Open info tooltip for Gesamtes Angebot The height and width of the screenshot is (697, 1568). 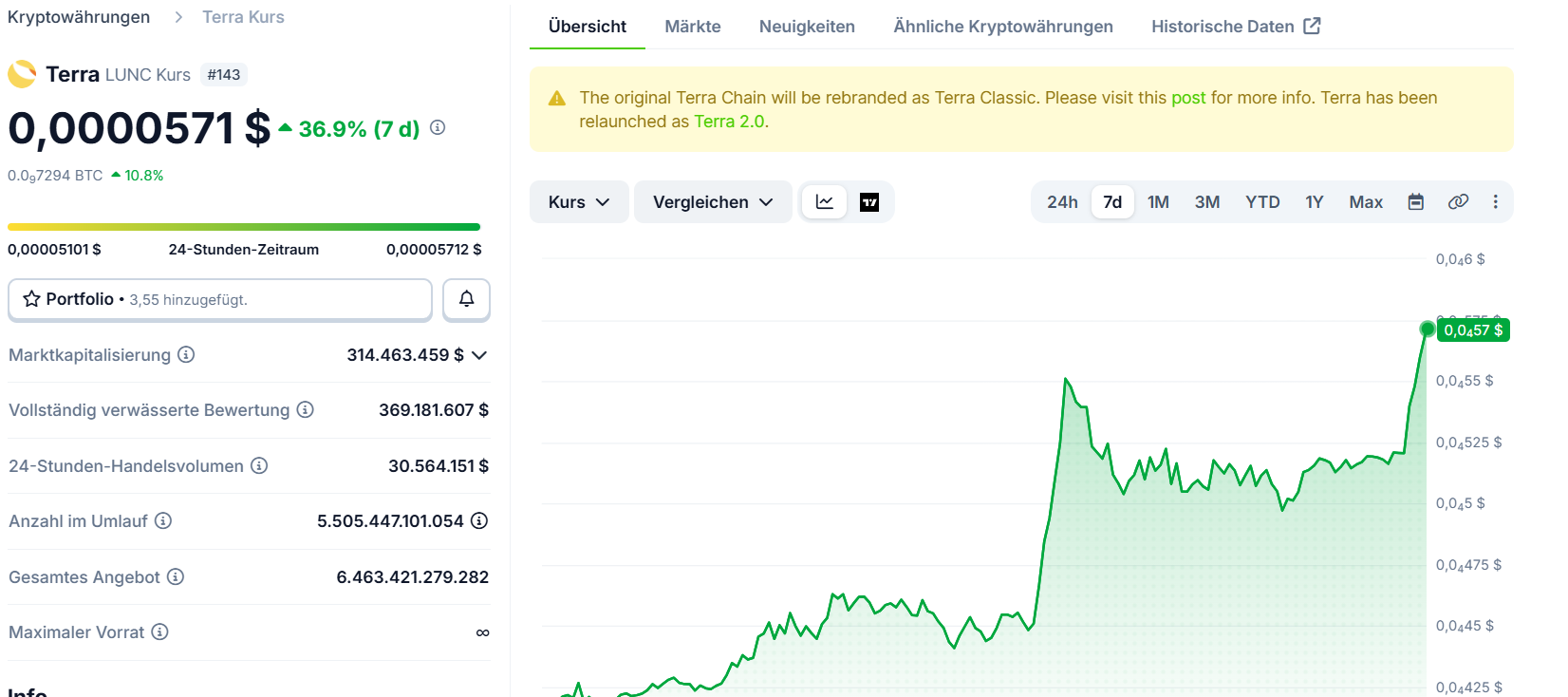176,576
